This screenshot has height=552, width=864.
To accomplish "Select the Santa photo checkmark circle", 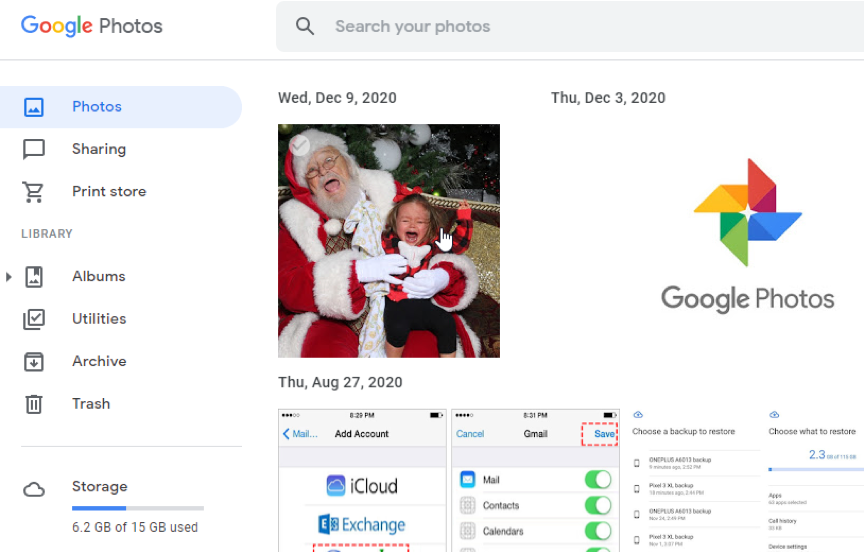I will pyautogui.click(x=300, y=145).
